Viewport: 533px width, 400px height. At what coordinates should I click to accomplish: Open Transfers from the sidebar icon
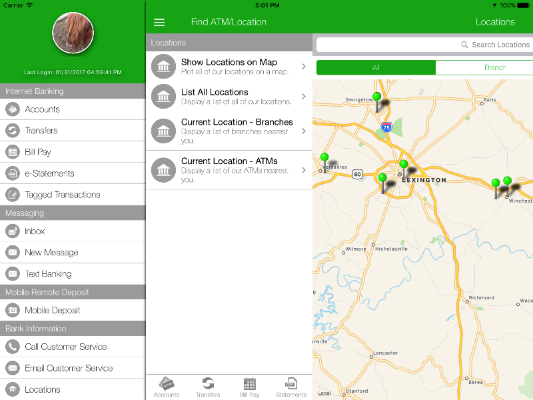pyautogui.click(x=13, y=131)
